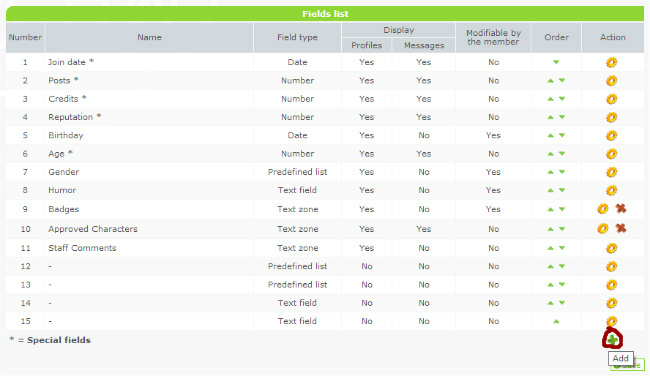Image resolution: width=650 pixels, height=376 pixels.
Task: Open the gear icon for Gender row
Action: pyautogui.click(x=611, y=172)
